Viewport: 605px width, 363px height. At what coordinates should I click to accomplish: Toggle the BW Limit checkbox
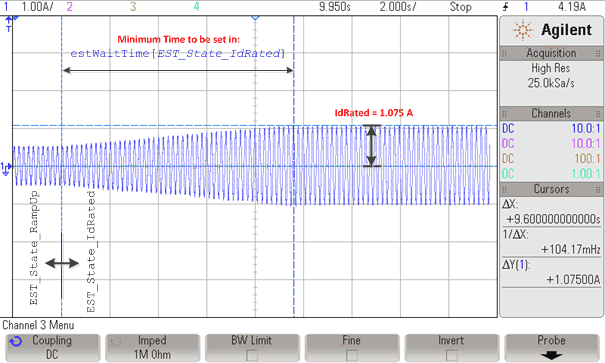click(x=252, y=355)
